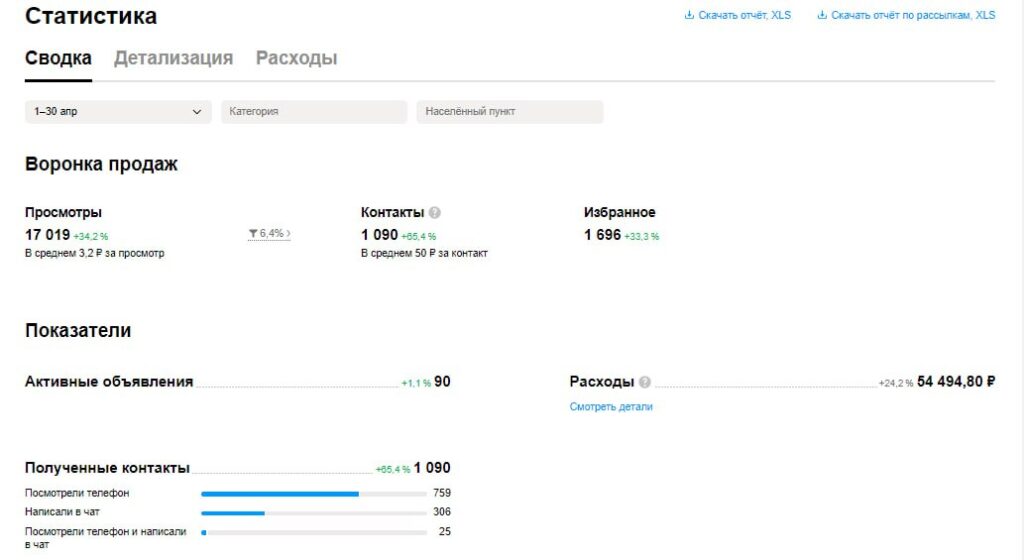Open the Категория filter field
1024x560 pixels.
coord(314,112)
